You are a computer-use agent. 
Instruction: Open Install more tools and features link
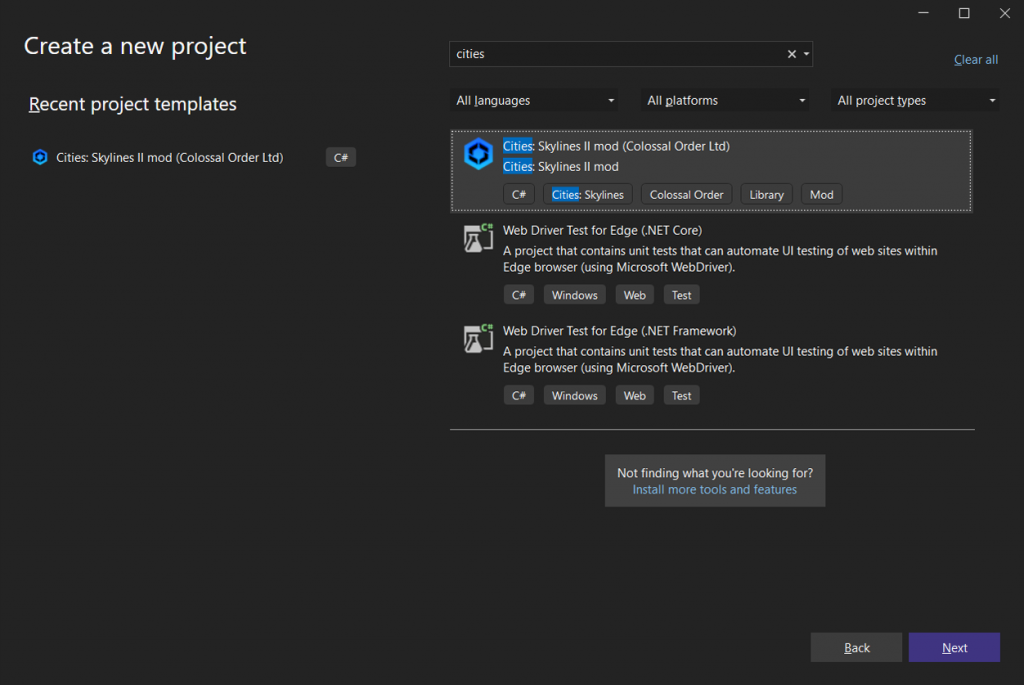tap(714, 490)
